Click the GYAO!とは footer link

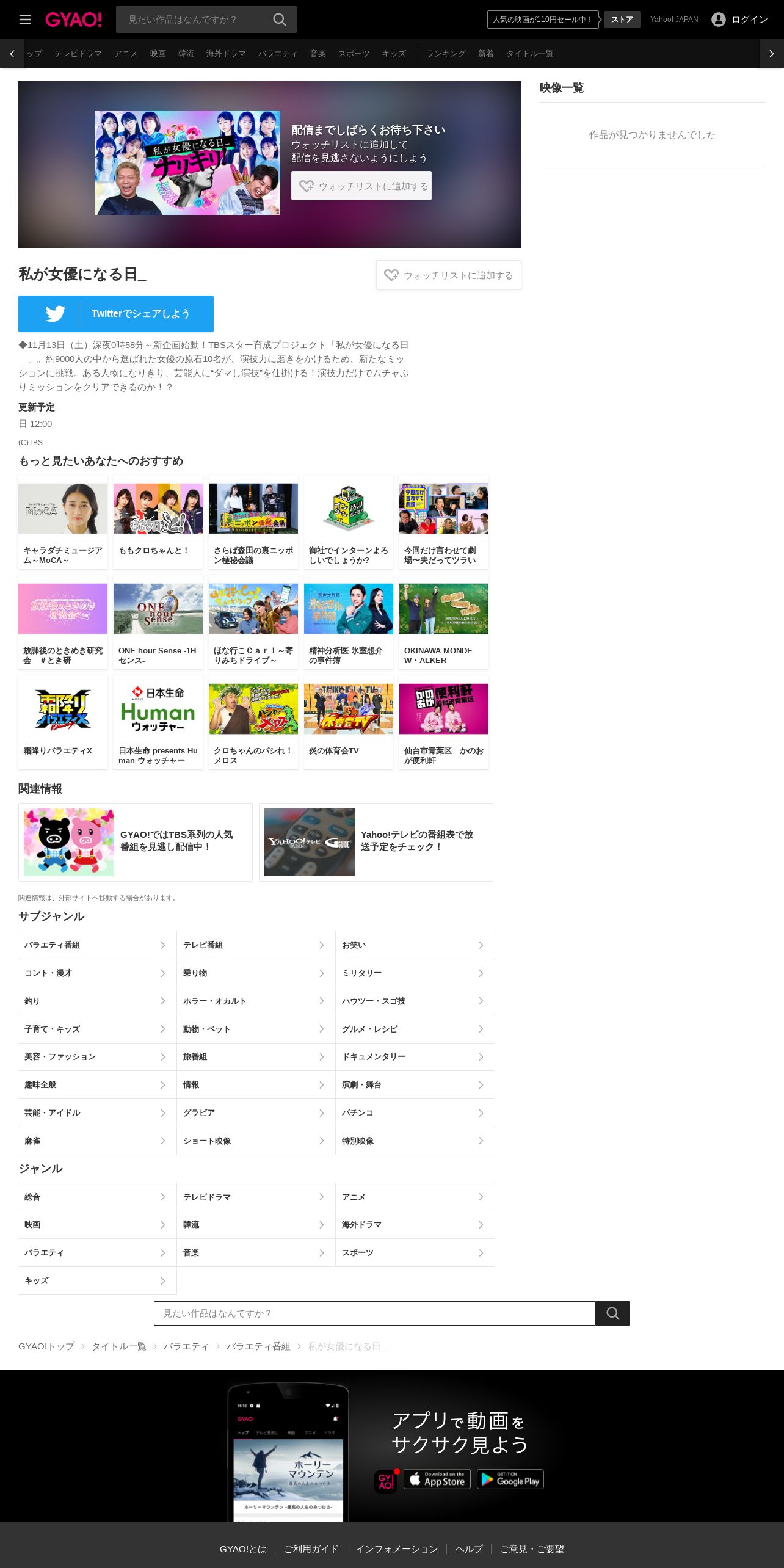tap(243, 1549)
